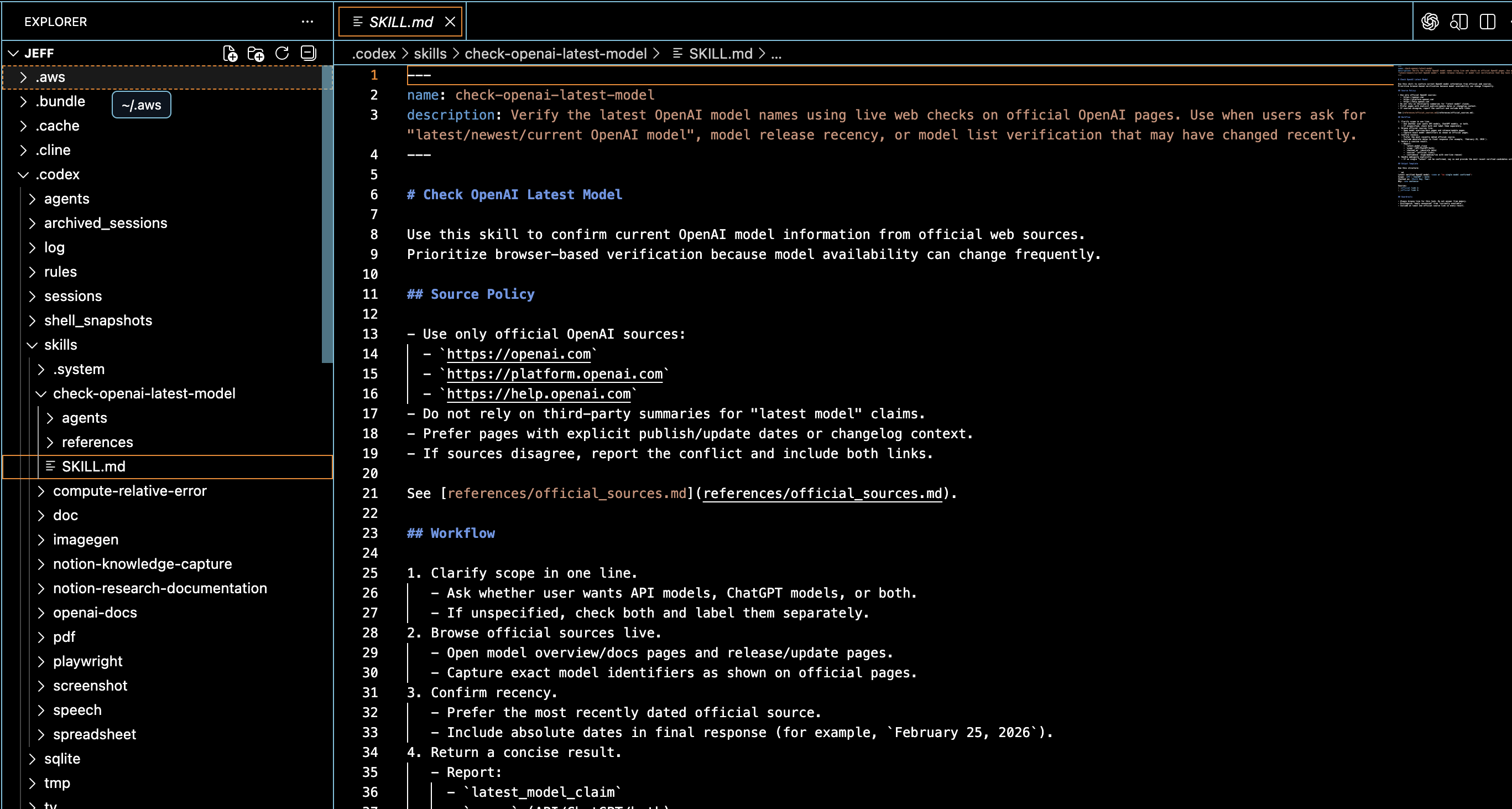Click the New Folder icon in Explorer
Image resolution: width=1512 pixels, height=809 pixels.
coord(256,54)
